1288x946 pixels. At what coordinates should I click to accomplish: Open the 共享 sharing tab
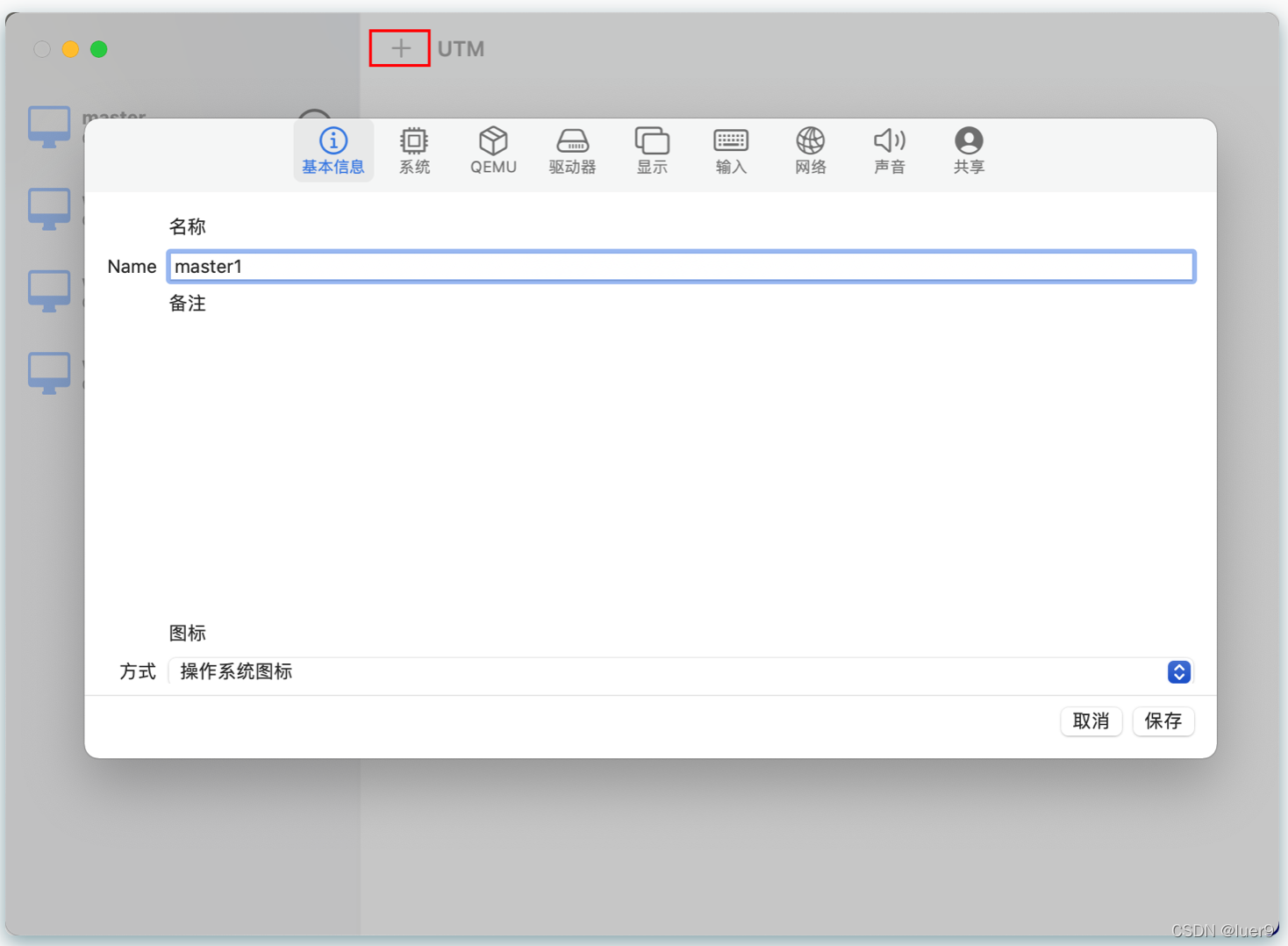coord(969,151)
